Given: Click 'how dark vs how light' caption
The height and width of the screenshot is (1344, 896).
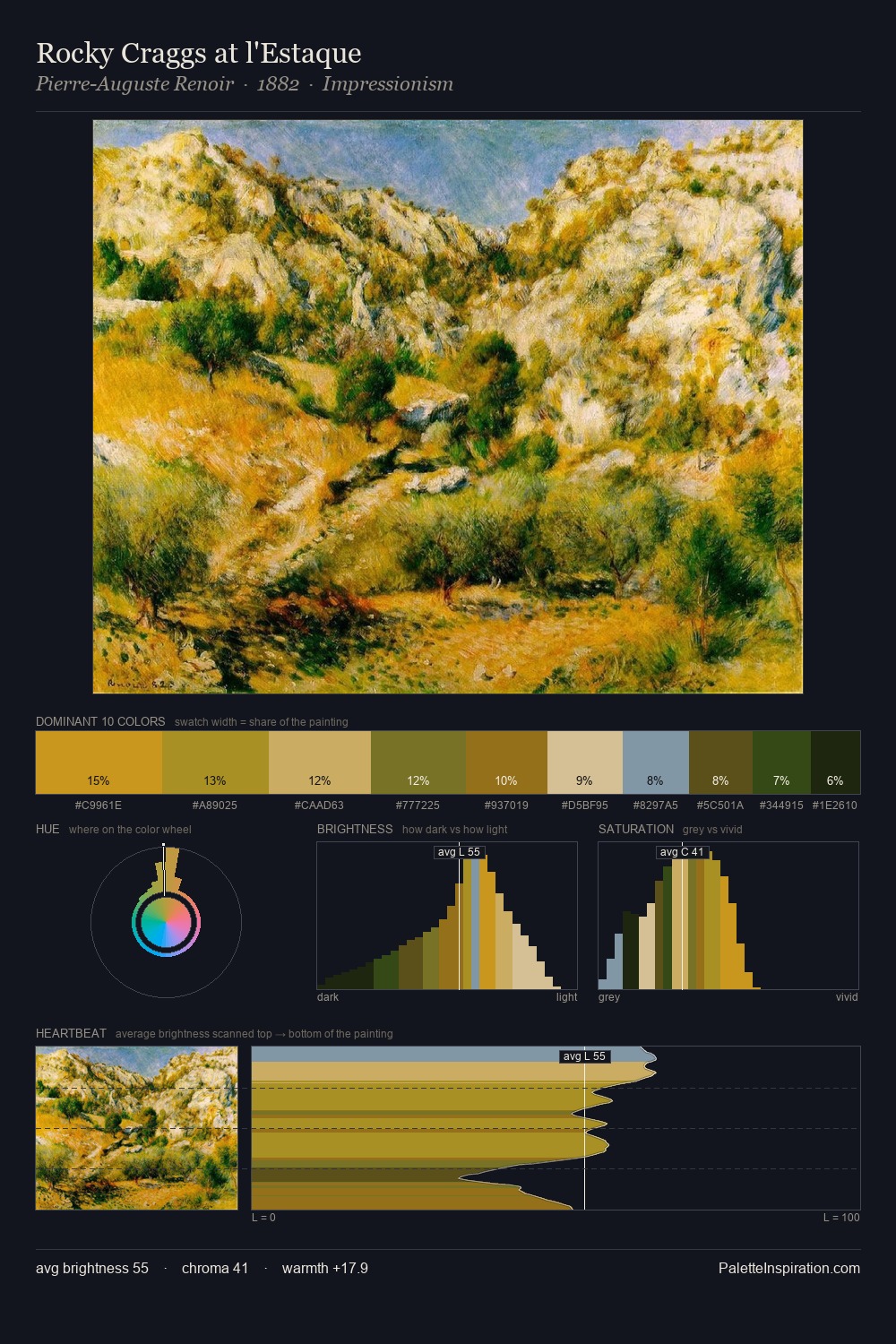Looking at the screenshot, I should [x=454, y=830].
